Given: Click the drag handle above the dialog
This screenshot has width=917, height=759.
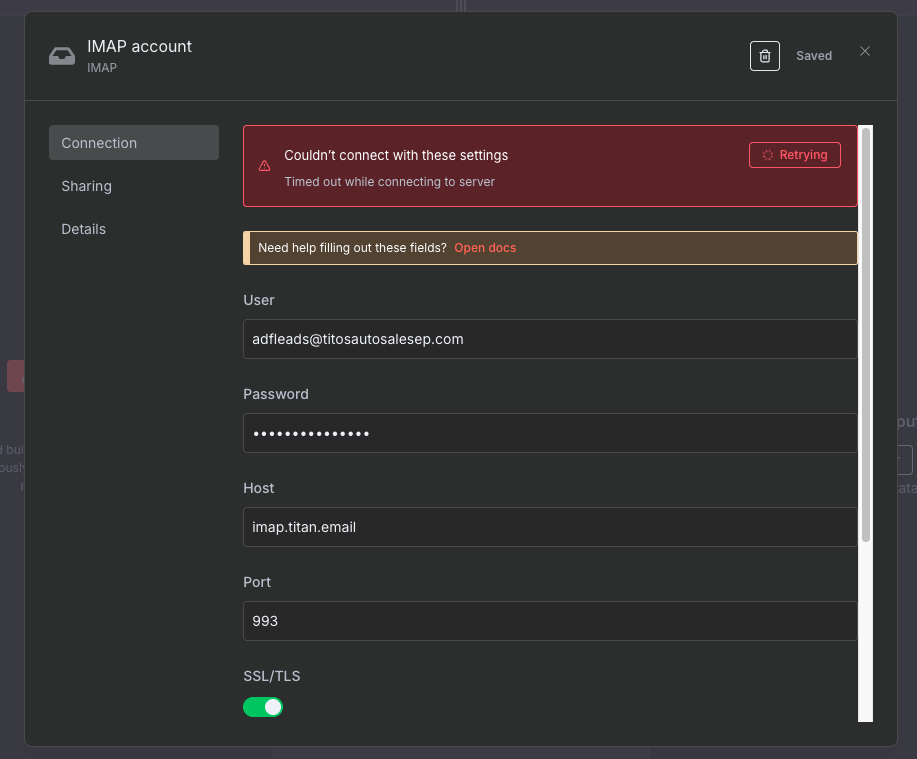Looking at the screenshot, I should click(461, 6).
